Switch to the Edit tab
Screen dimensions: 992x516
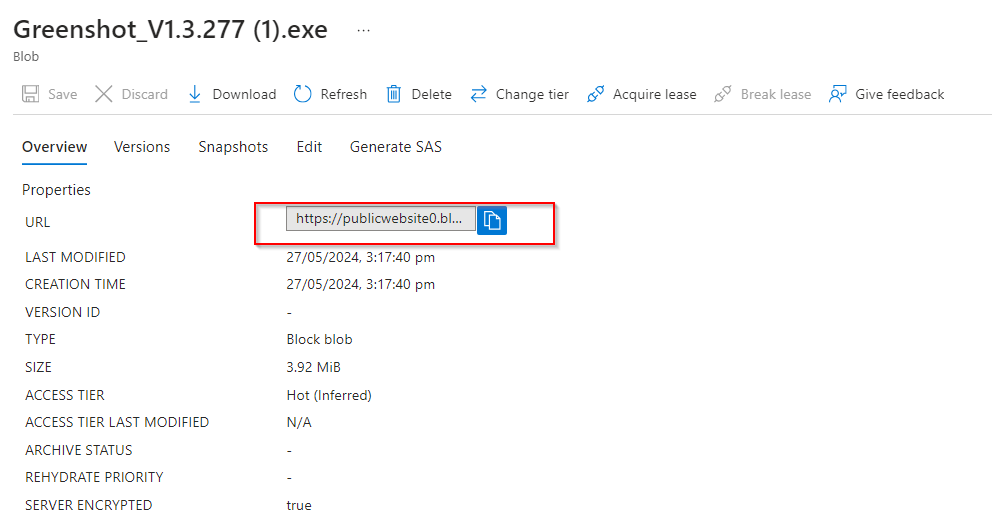tap(309, 147)
